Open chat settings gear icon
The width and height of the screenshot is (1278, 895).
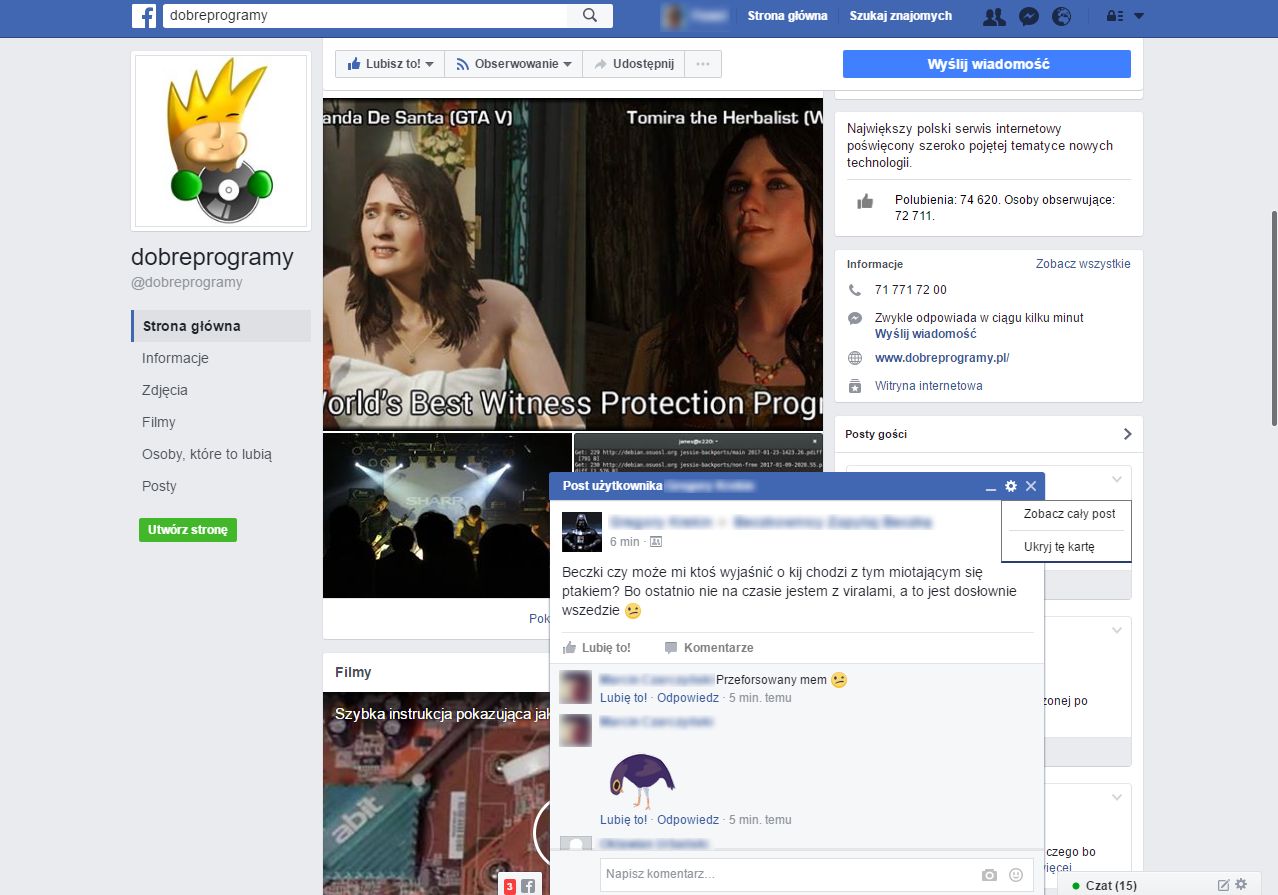point(1241,885)
